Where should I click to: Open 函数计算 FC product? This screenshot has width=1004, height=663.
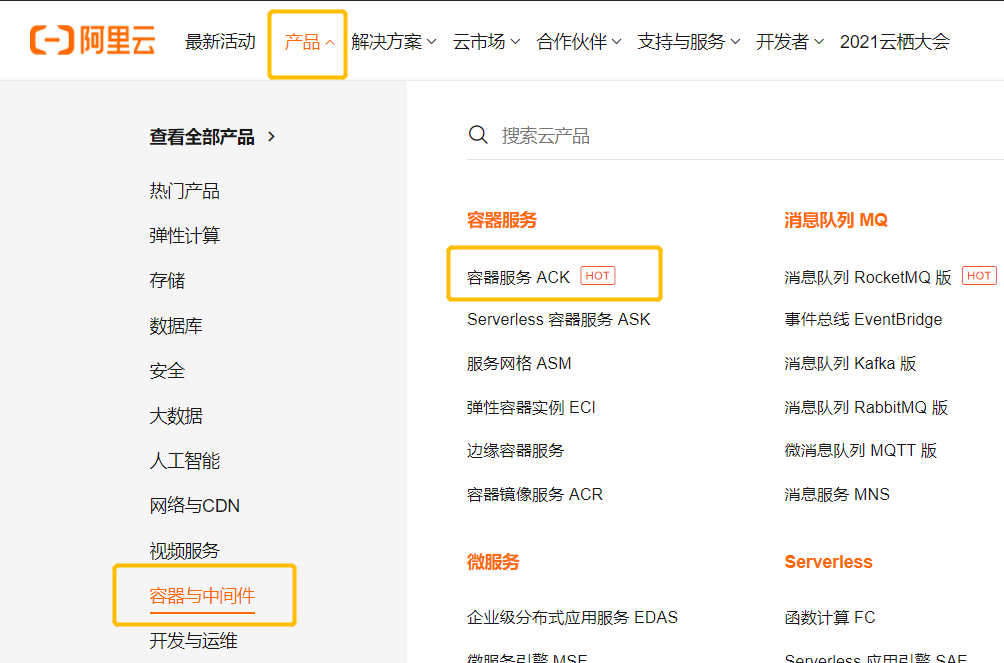pos(830,618)
